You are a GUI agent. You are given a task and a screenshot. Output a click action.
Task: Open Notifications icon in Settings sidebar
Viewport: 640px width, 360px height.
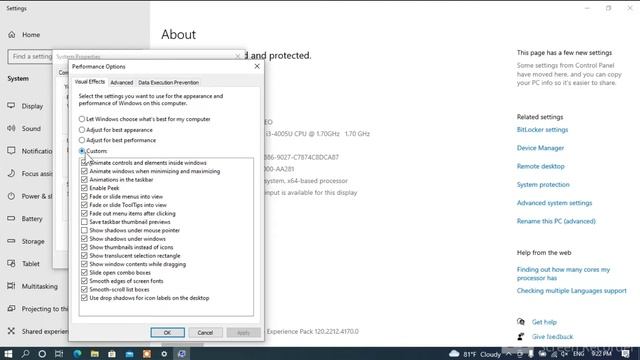point(11,151)
